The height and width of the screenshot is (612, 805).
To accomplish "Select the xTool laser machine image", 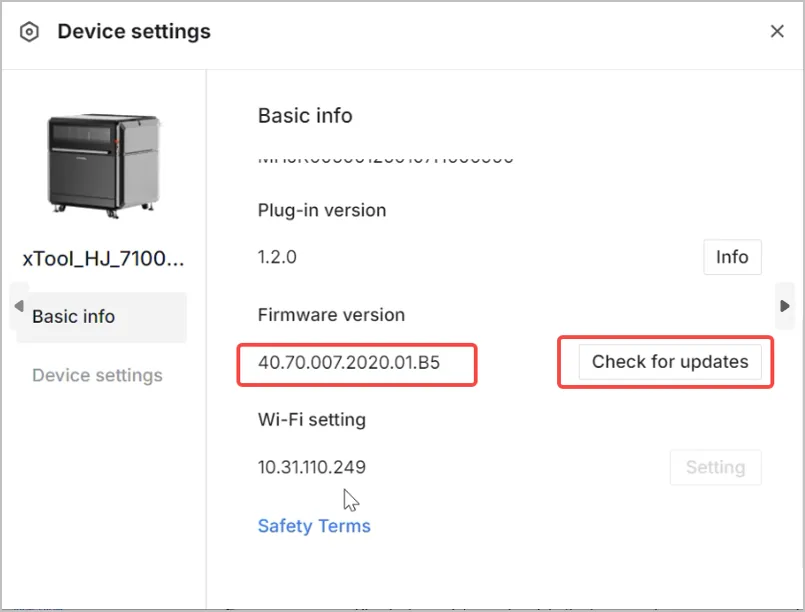I will [104, 166].
